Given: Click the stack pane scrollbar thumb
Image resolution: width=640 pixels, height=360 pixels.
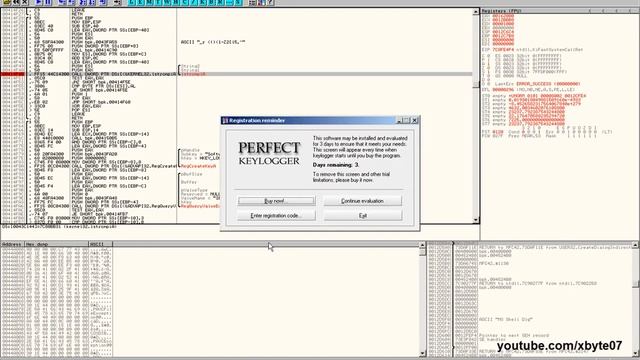Looking at the screenshot, I should [635, 283].
